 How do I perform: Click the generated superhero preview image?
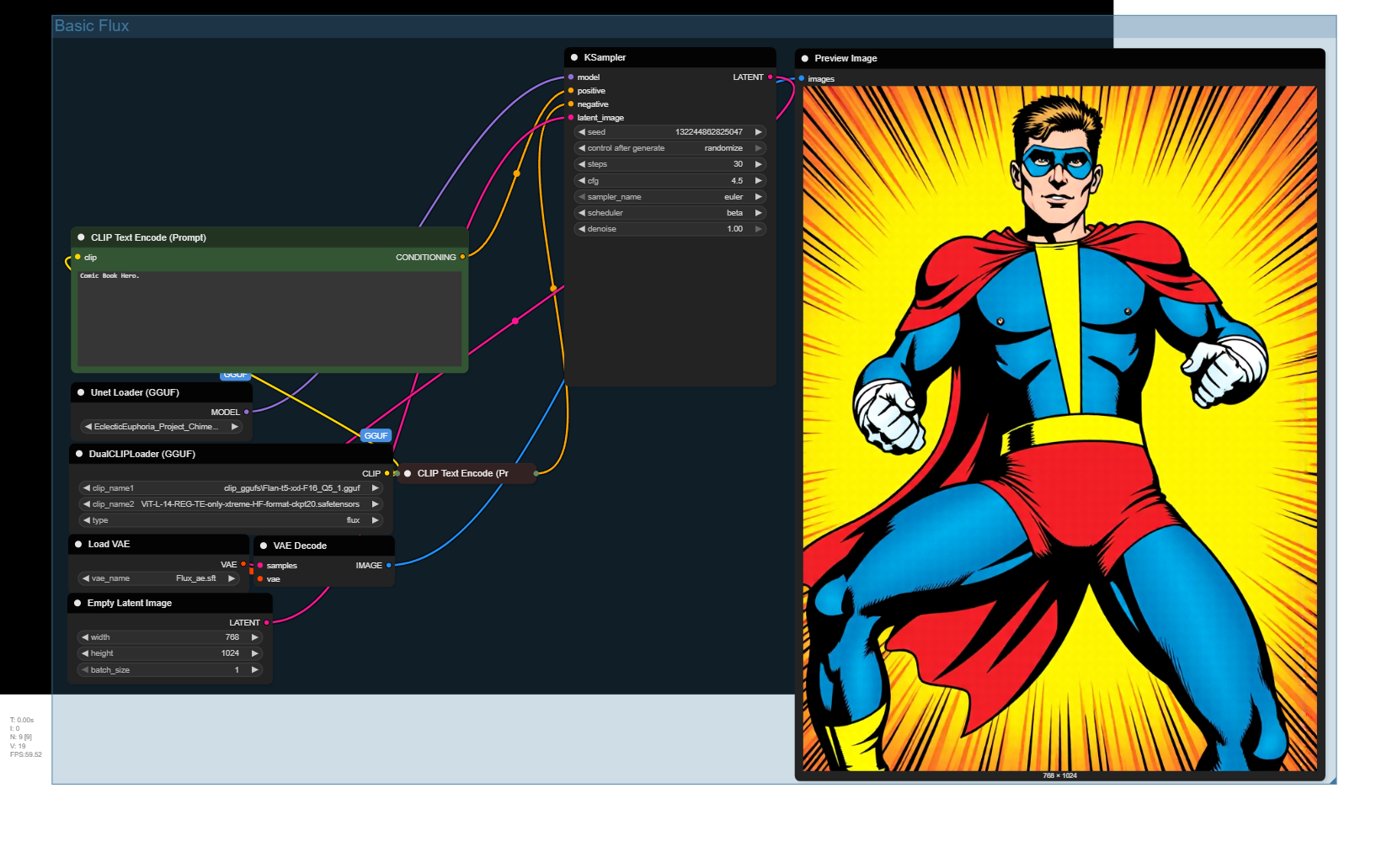[x=1059, y=428]
